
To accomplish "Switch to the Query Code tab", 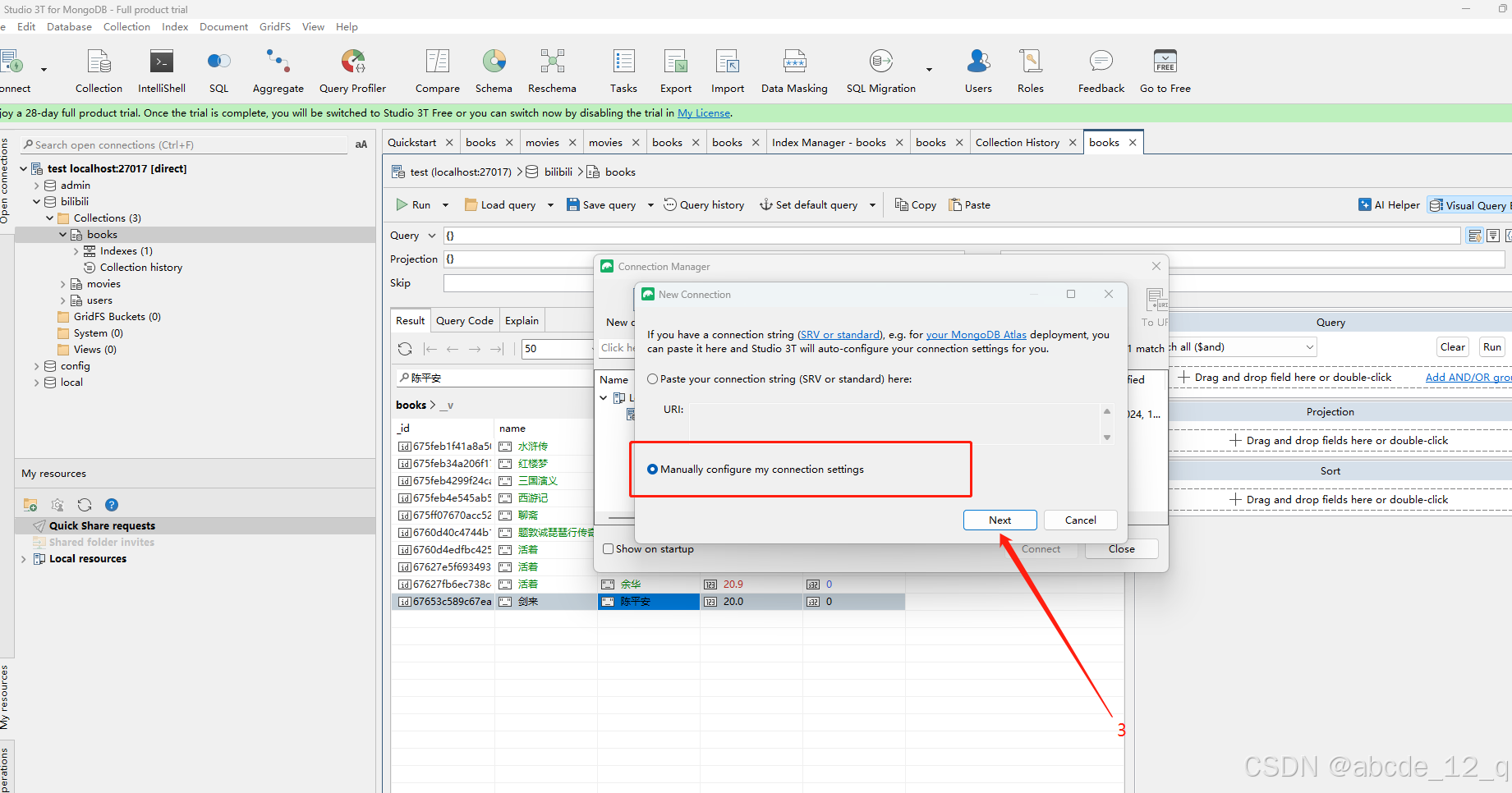I will point(465,320).
